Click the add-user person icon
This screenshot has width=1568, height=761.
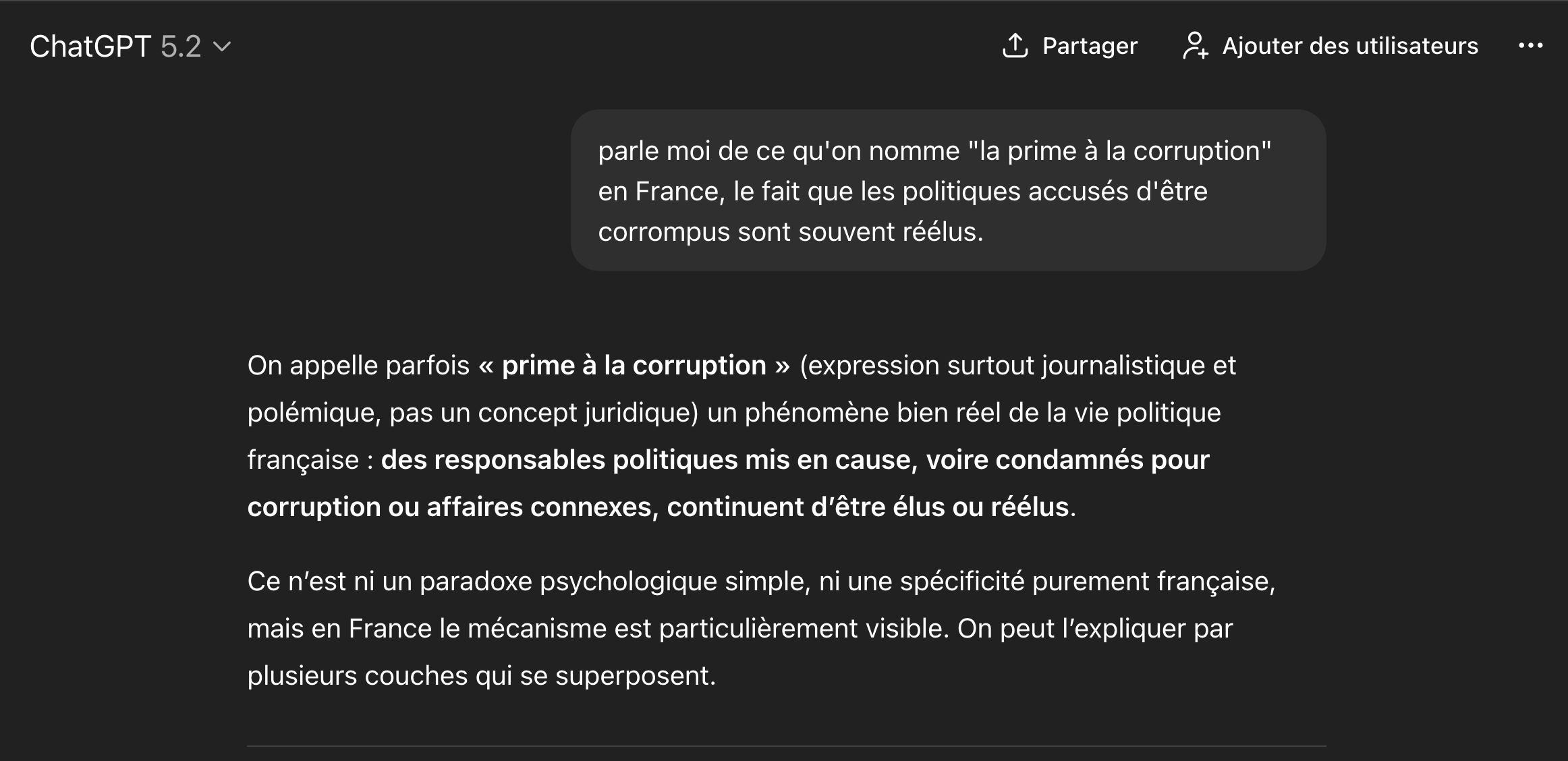(x=1195, y=46)
